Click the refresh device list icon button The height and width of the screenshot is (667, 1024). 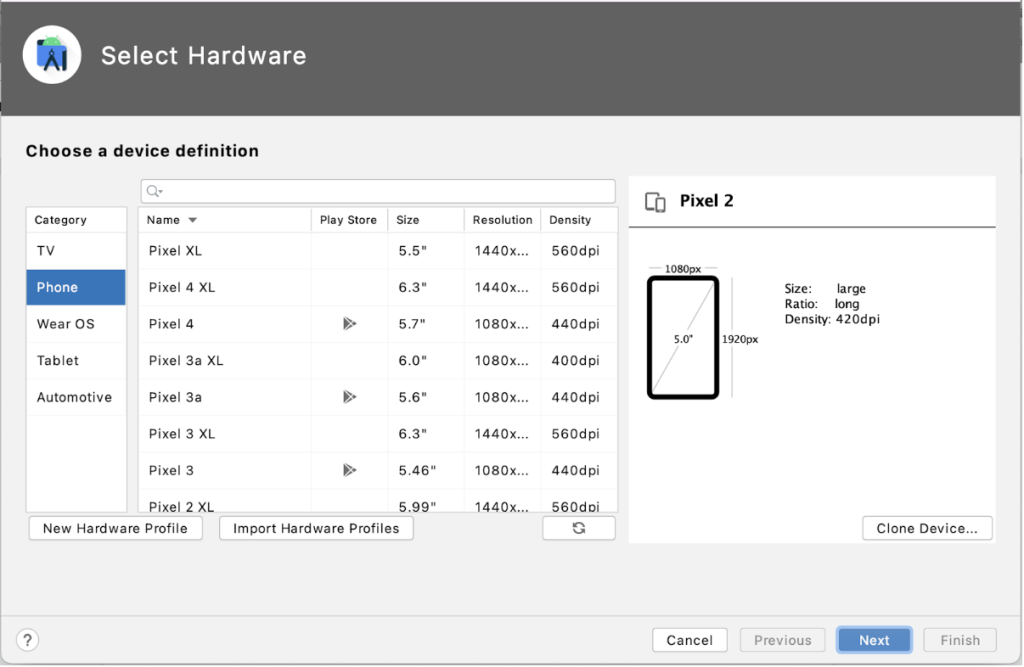pos(578,528)
